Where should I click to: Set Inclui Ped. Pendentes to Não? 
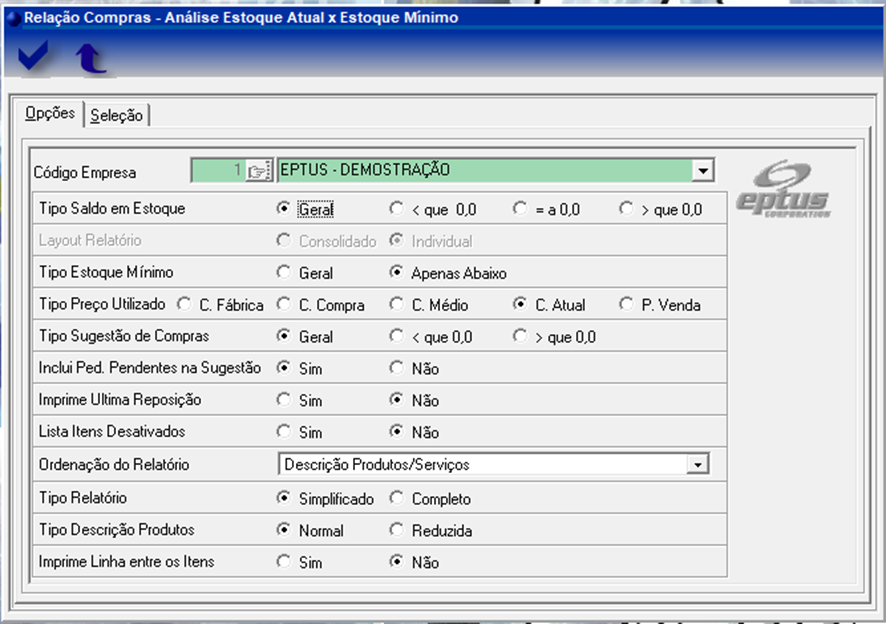tap(396, 369)
